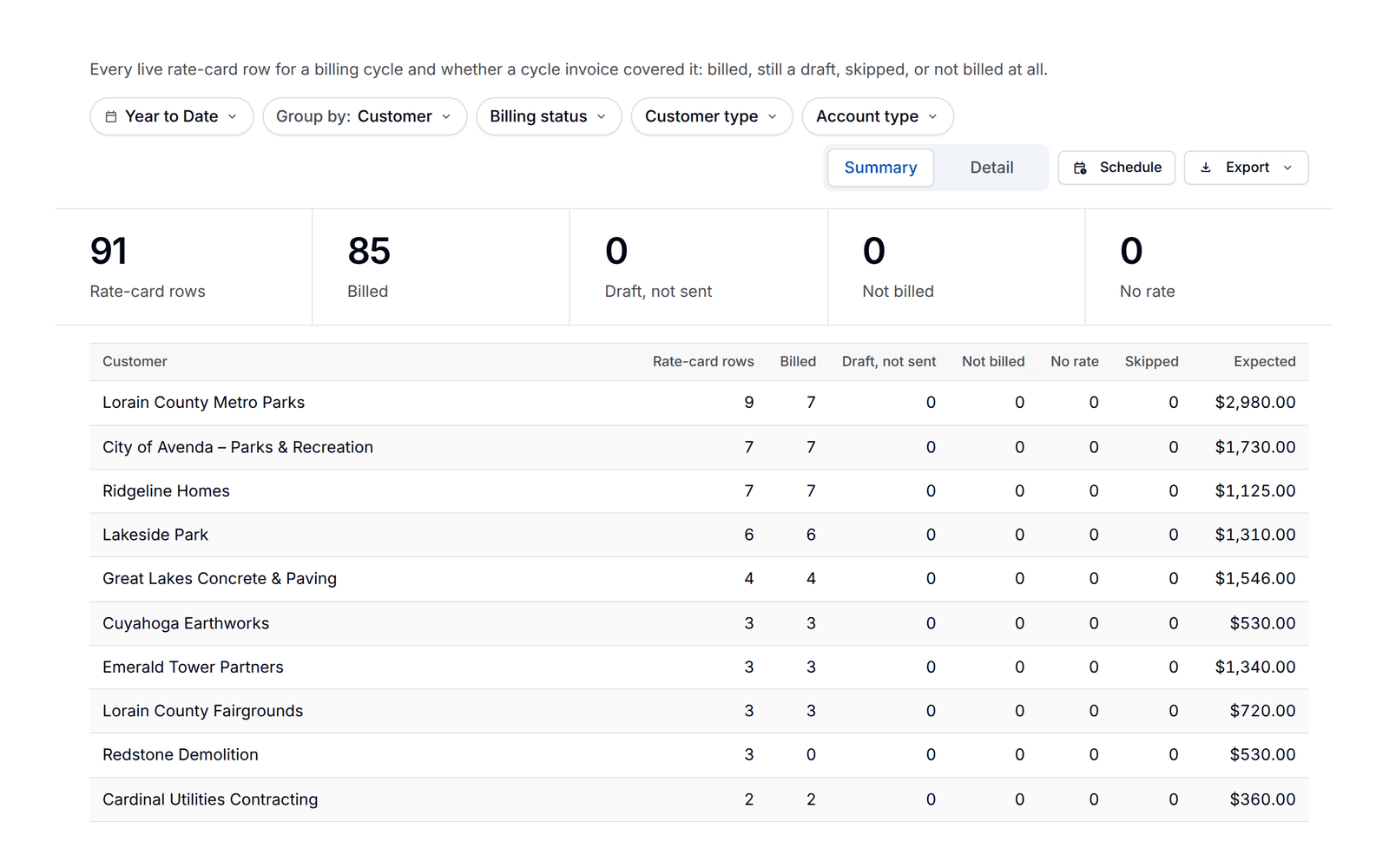Click the No rate column header
The width and height of the screenshot is (1389, 868).
(1075, 362)
